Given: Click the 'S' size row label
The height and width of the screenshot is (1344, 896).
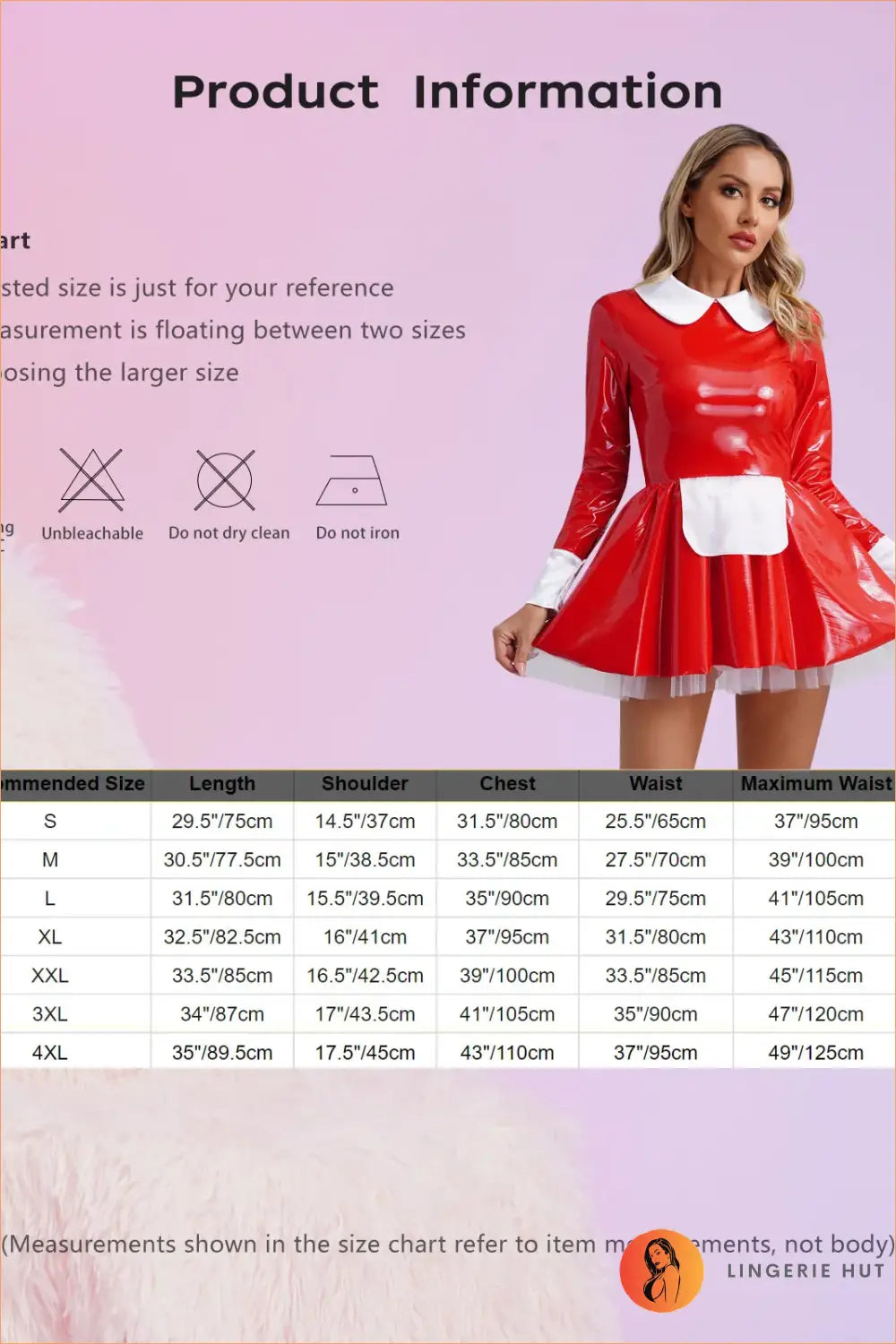Looking at the screenshot, I should tap(50, 821).
